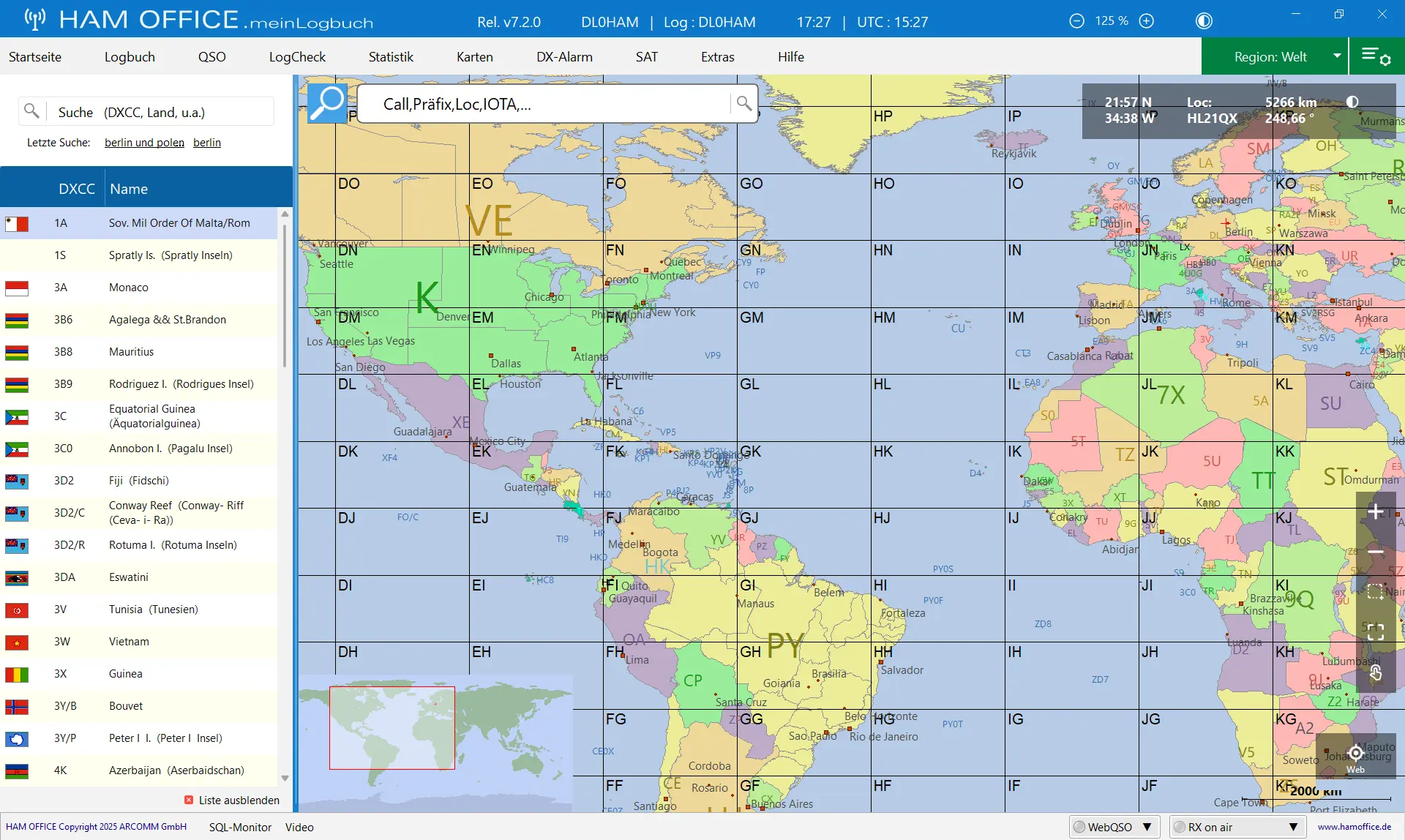Viewport: 1405px width, 840px height.
Task: Click the flag icon for Eswatini
Action: click(17, 577)
